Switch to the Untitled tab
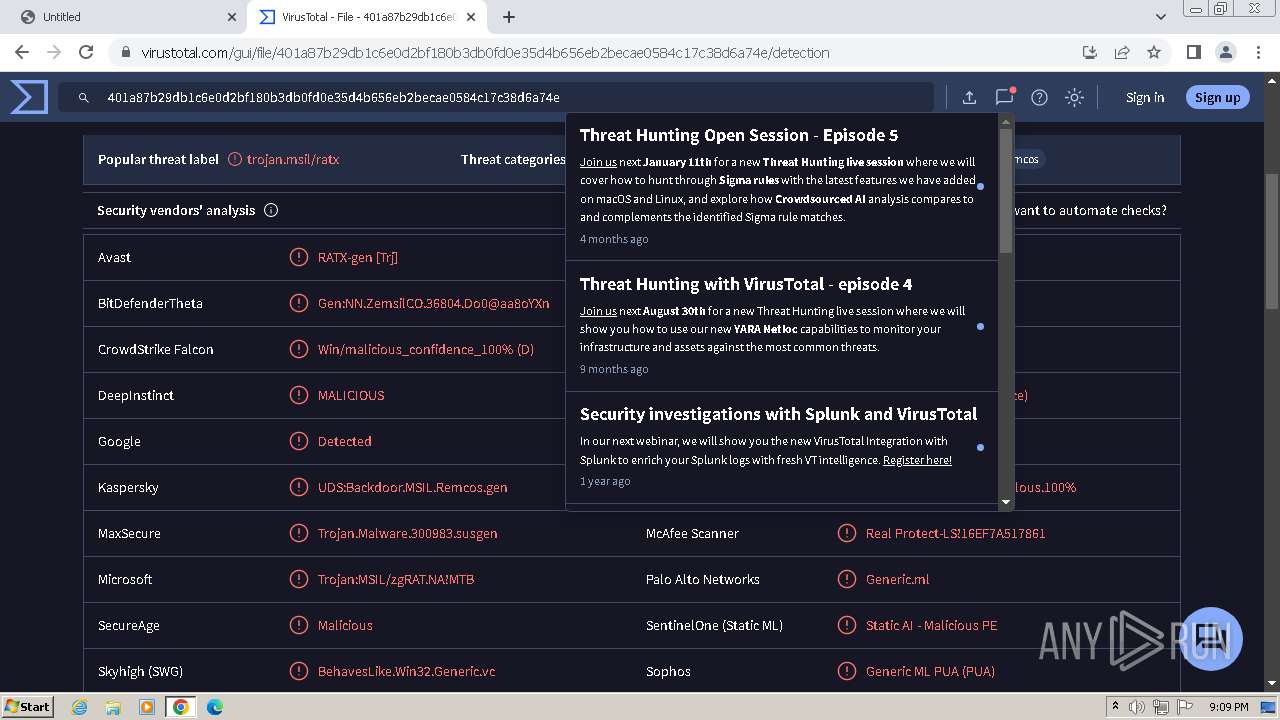The image size is (1280, 720). [x=124, y=17]
